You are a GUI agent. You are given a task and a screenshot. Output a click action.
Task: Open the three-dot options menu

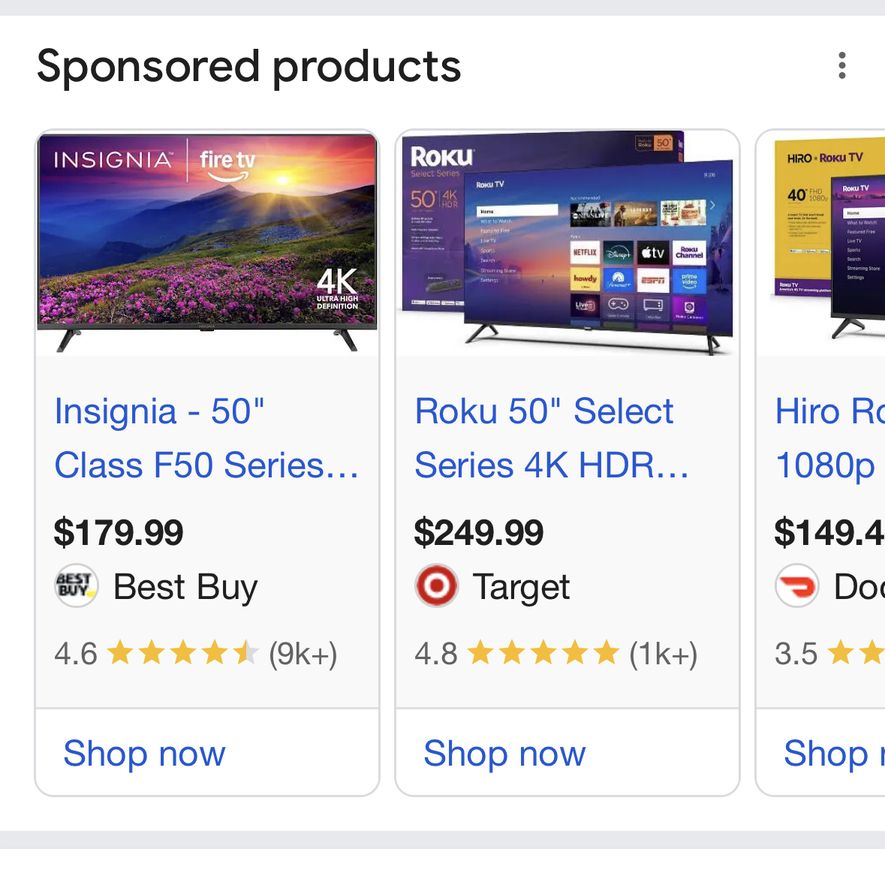coord(842,67)
